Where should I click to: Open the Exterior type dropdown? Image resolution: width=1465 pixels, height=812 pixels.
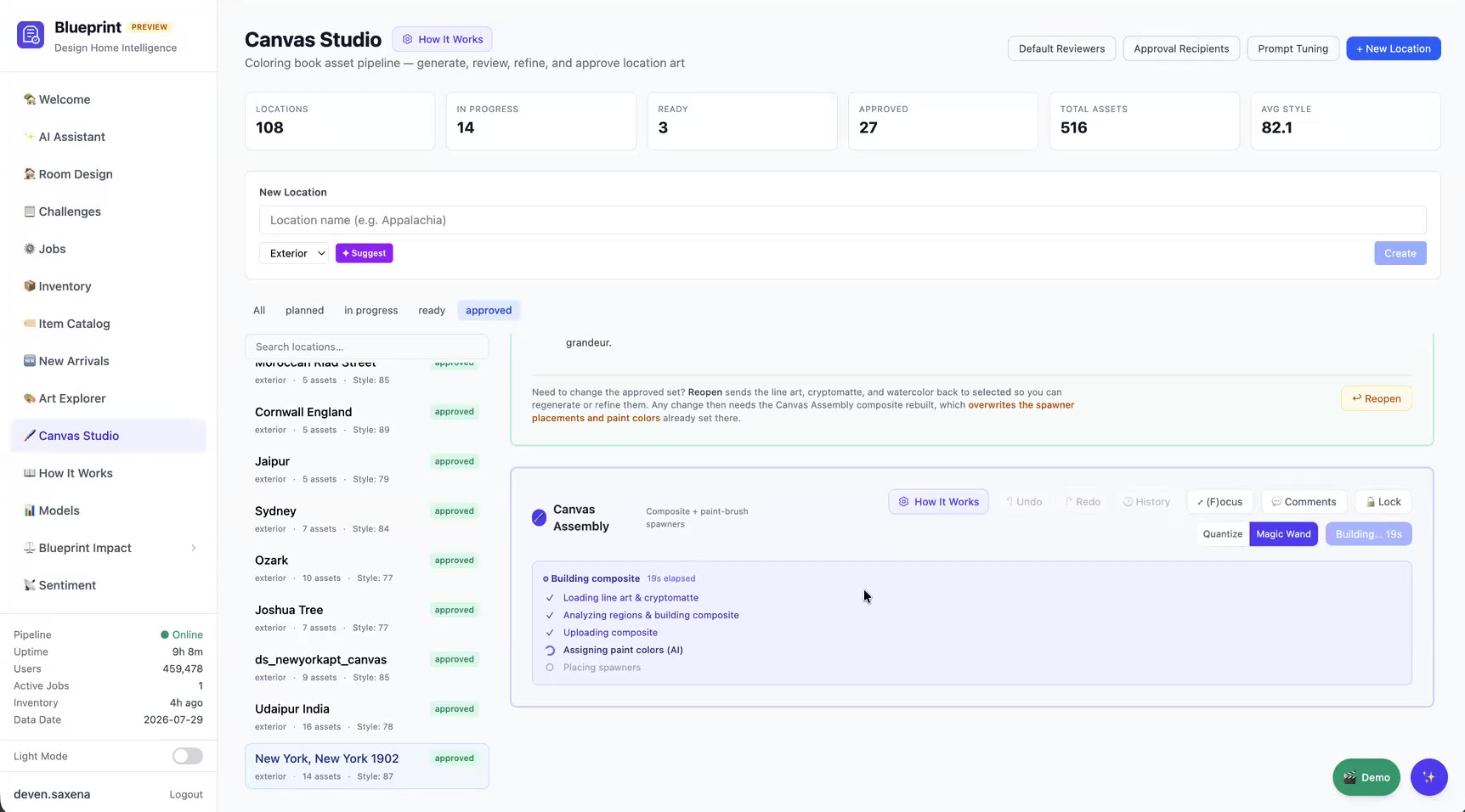(x=294, y=253)
